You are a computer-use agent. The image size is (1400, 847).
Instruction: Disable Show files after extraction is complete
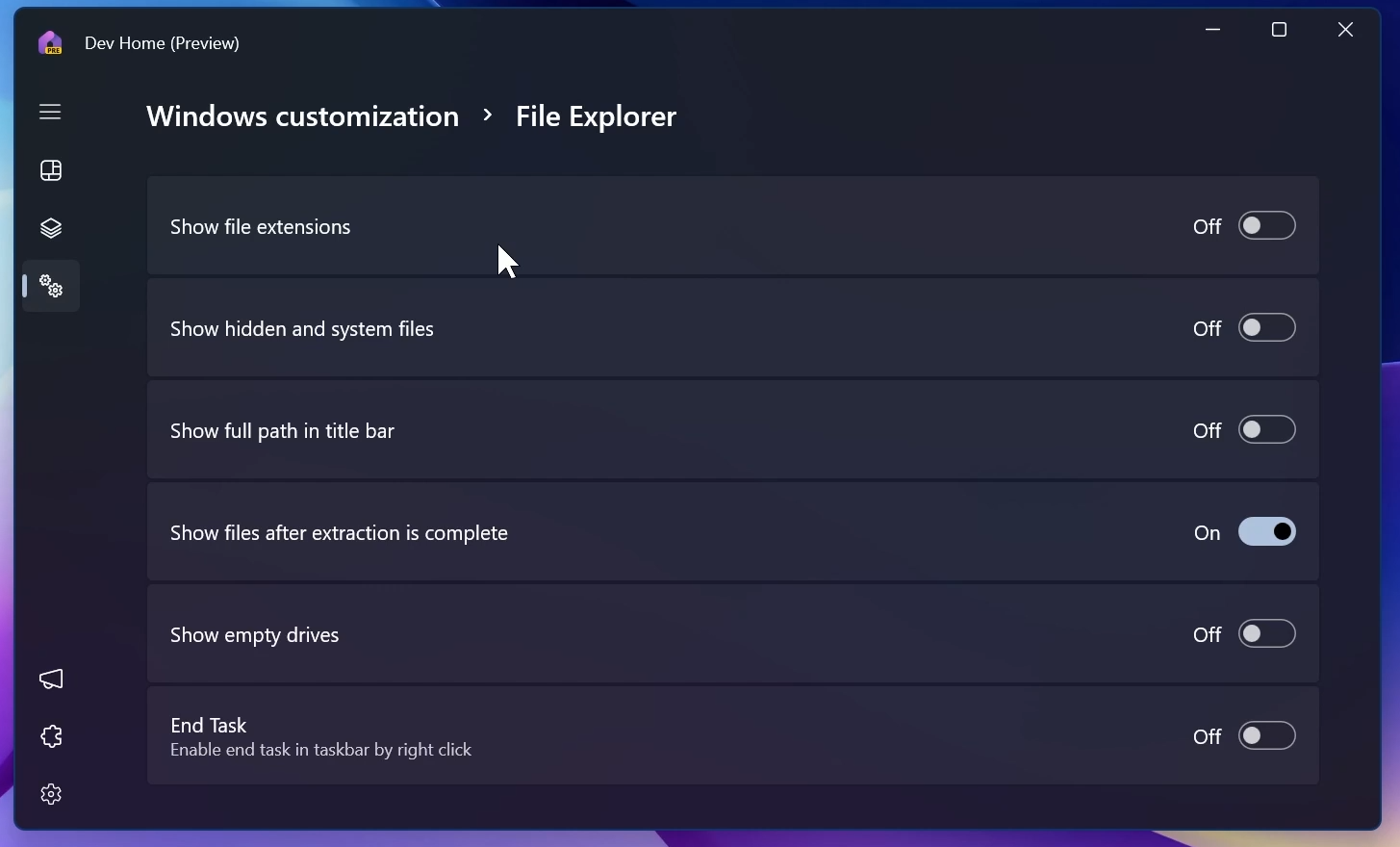pos(1267,531)
